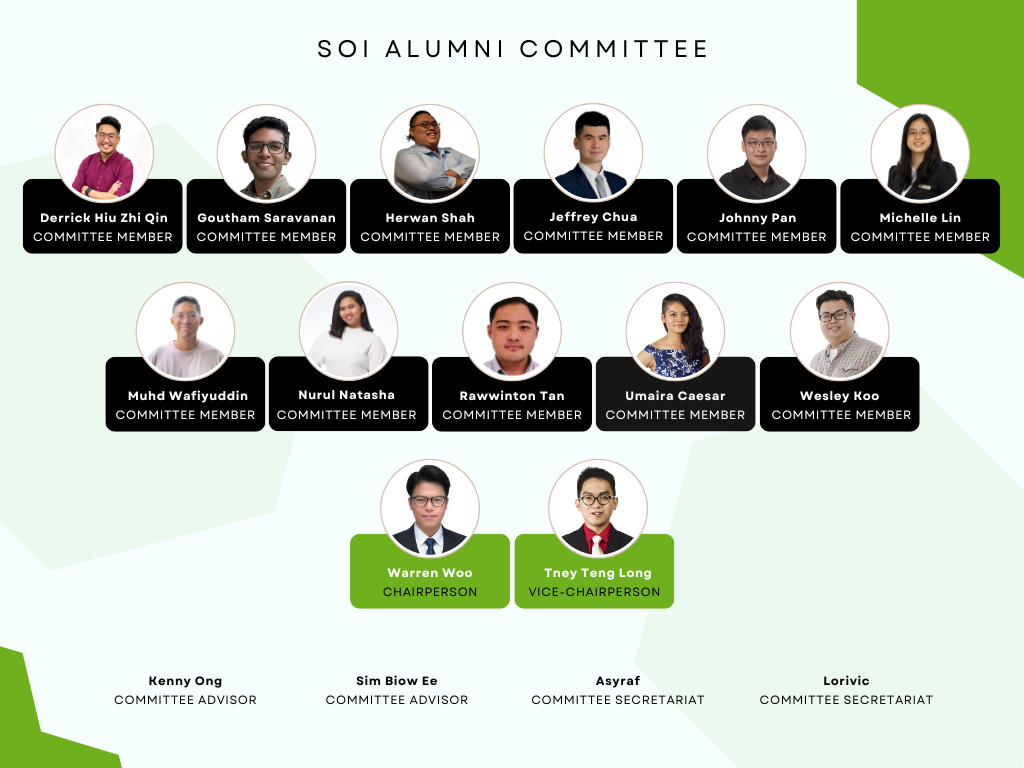Open Herwan Shah's profile picture

pyautogui.click(x=430, y=154)
